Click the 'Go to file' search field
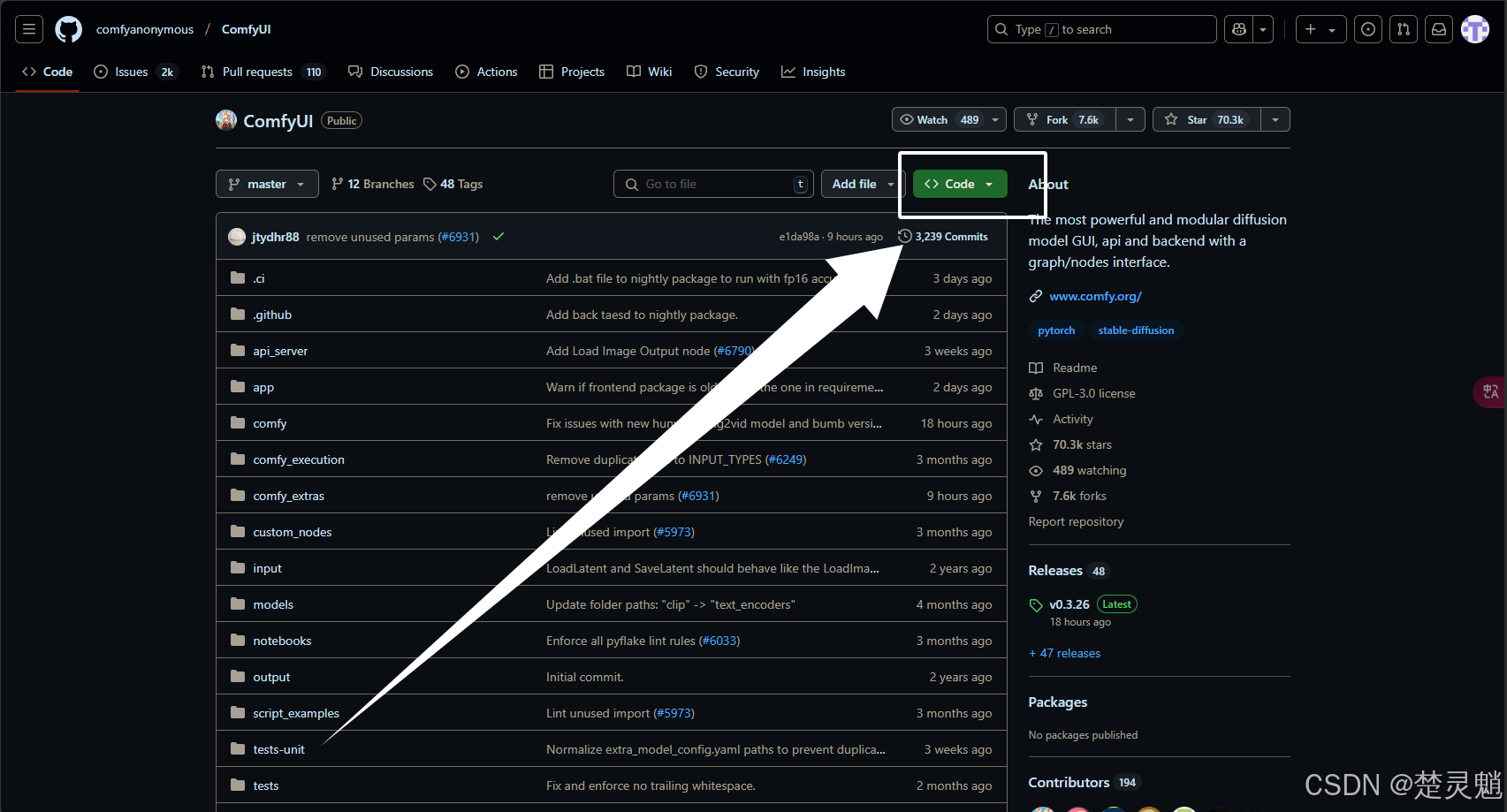This screenshot has width=1507, height=812. (x=713, y=184)
